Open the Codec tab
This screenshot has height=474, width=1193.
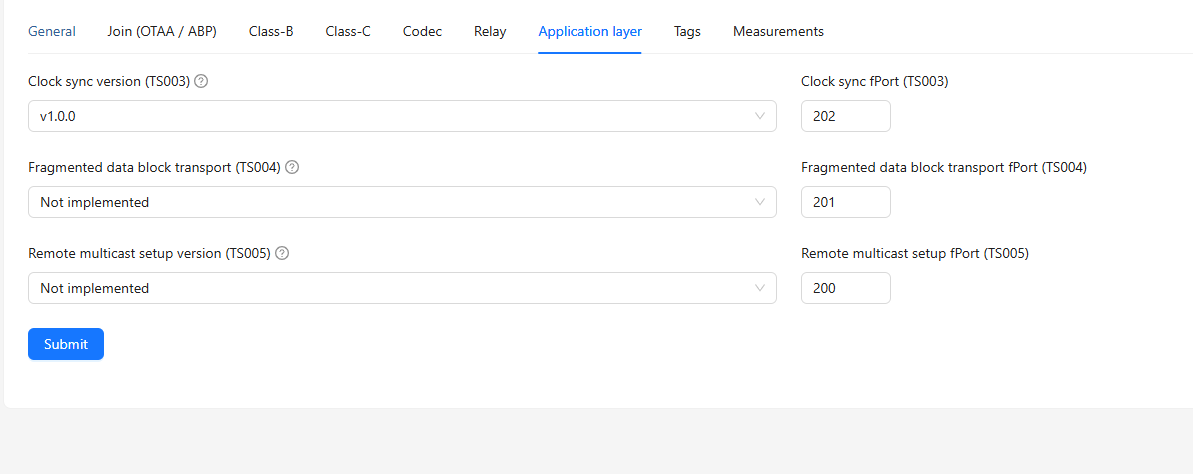point(422,31)
